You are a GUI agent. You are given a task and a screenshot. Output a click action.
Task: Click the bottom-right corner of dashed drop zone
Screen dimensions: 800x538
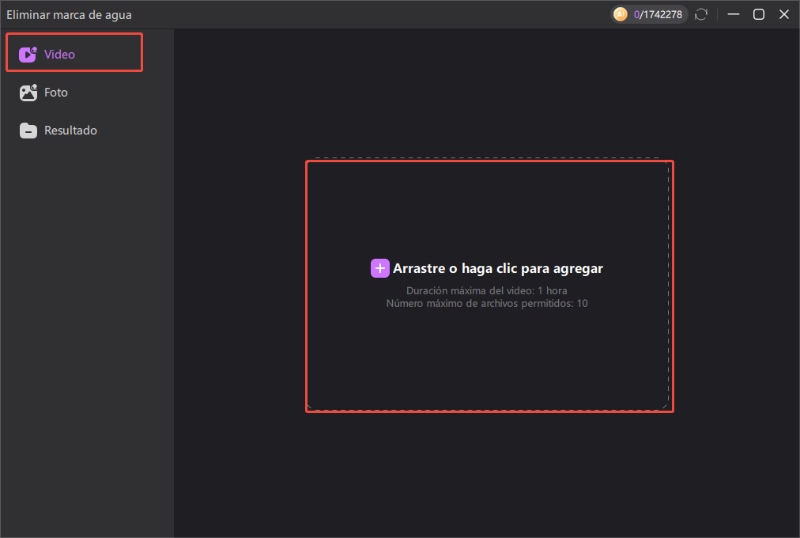665,405
